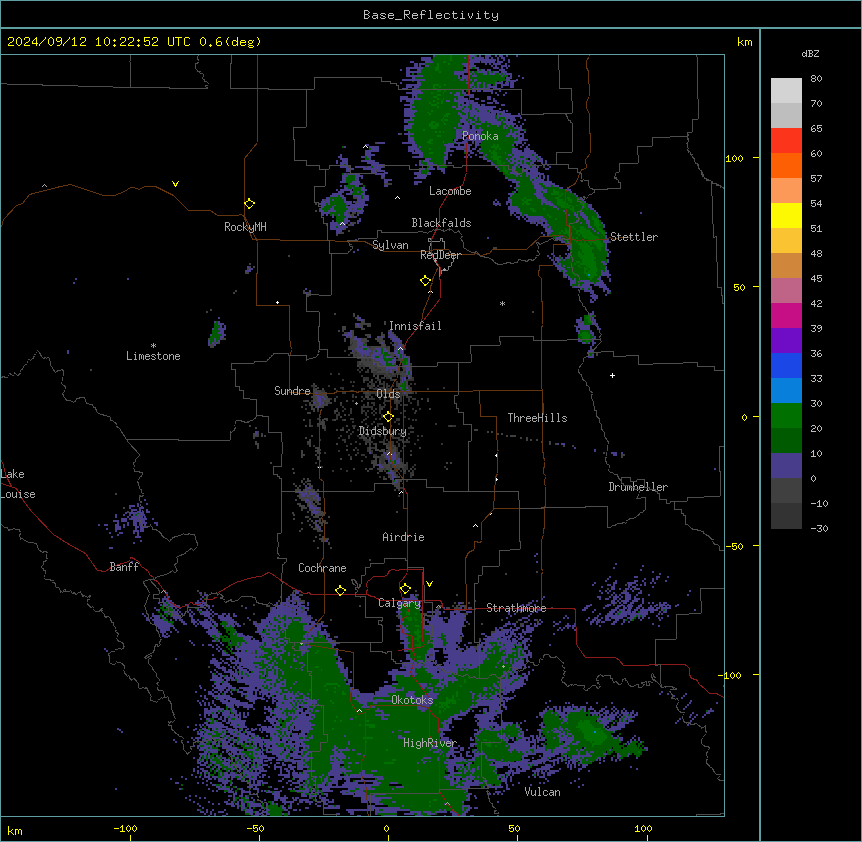Click the Sylvan label on the map

click(390, 245)
